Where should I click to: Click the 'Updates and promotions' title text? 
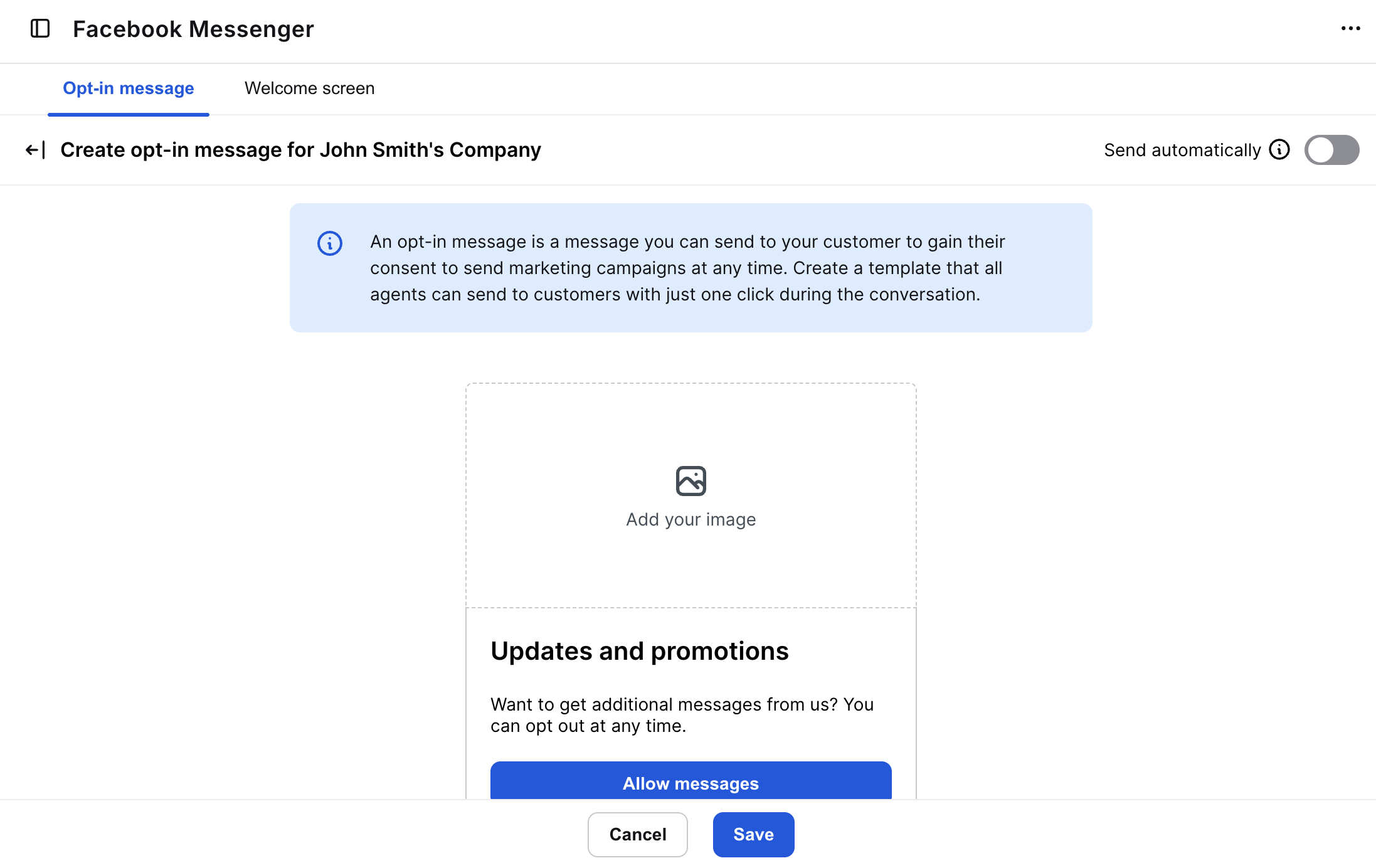pos(639,651)
